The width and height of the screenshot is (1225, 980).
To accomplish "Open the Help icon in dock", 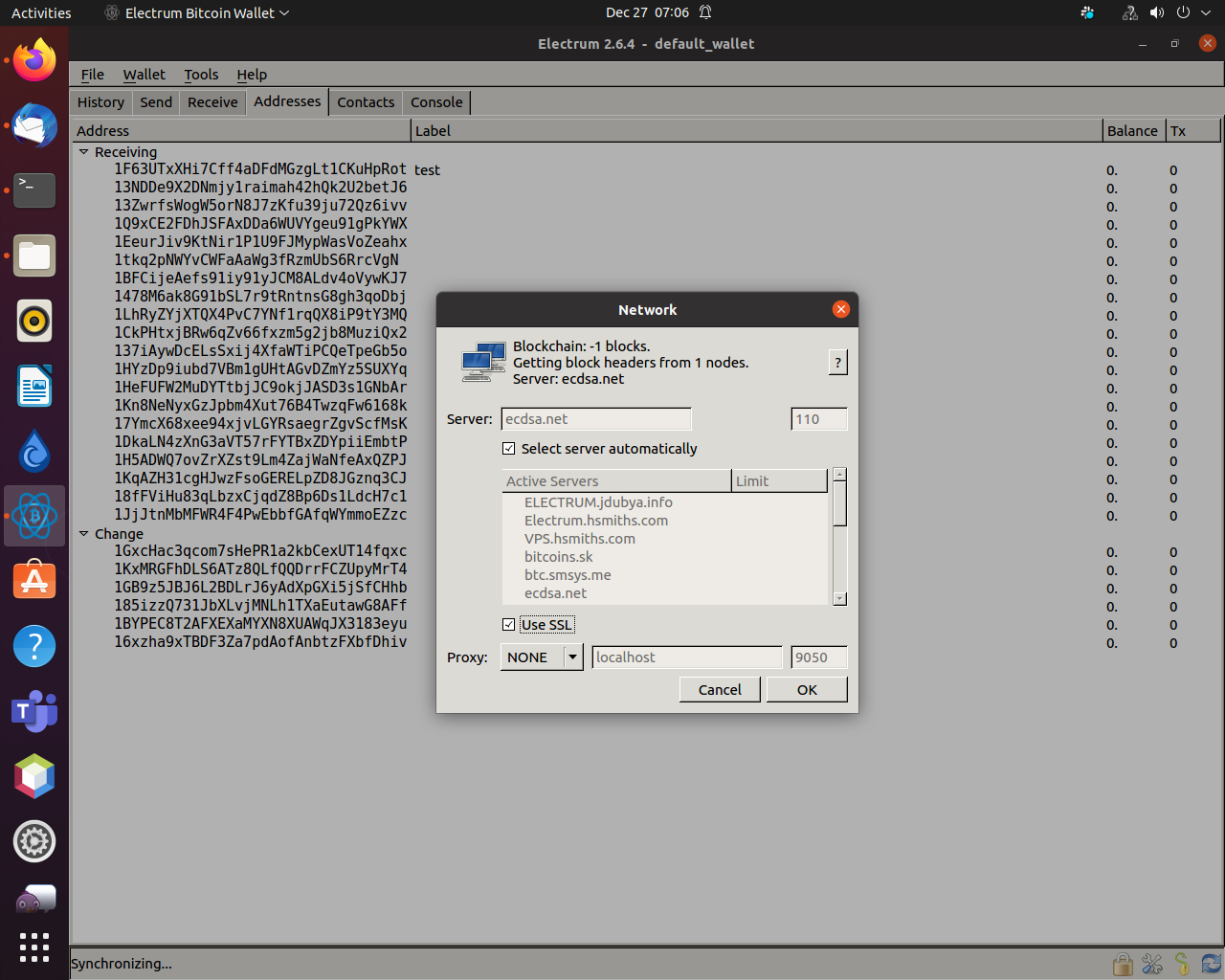I will tap(34, 646).
